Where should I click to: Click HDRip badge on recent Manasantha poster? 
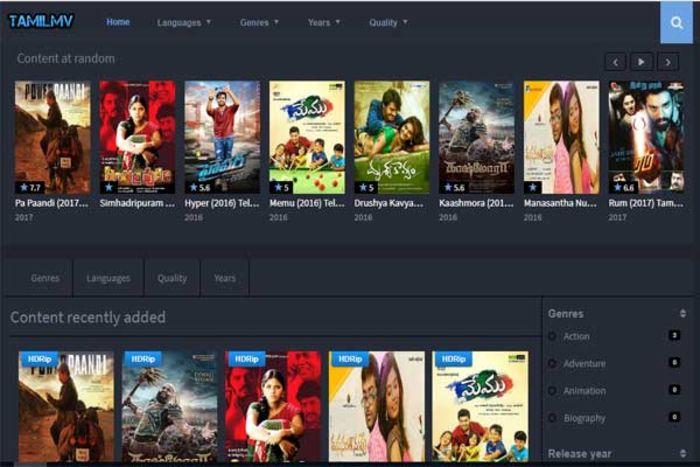coord(350,359)
